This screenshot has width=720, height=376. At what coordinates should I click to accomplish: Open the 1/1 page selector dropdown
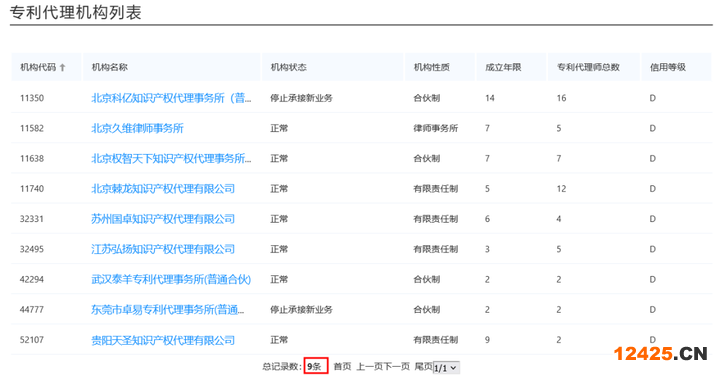tap(446, 368)
